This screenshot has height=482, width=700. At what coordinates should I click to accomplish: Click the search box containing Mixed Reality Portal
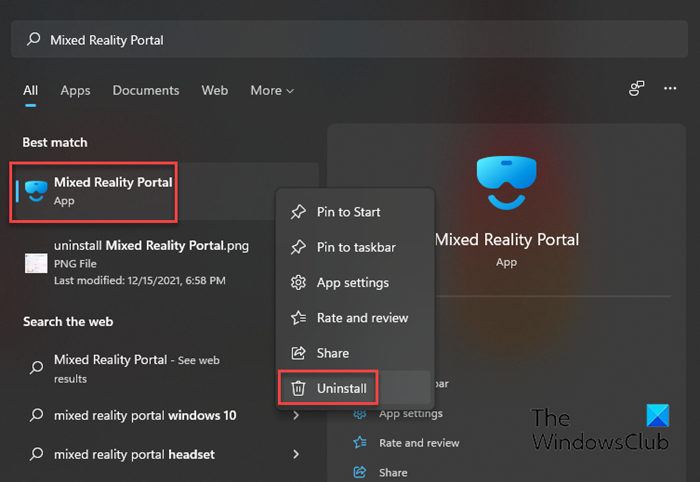pos(350,40)
